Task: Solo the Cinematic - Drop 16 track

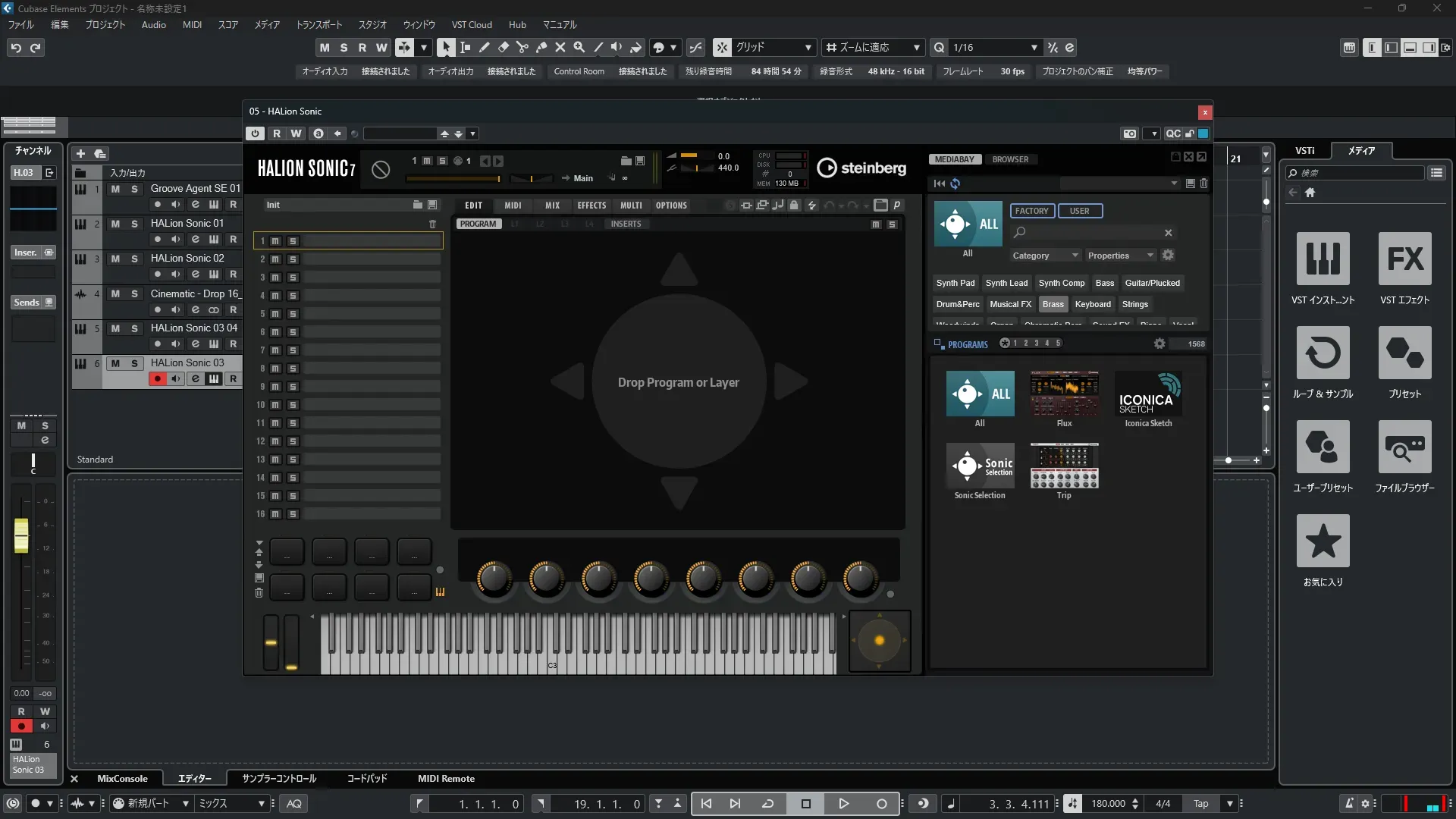Action: (x=134, y=293)
